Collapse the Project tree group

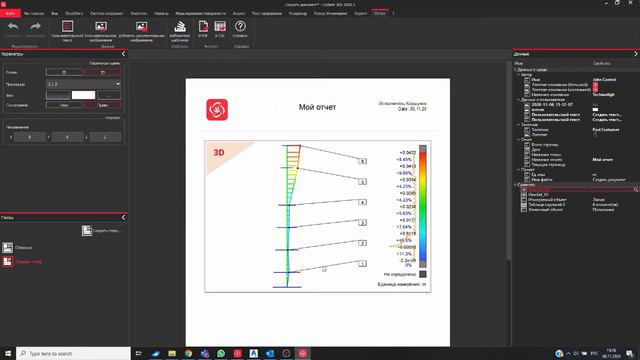(x=519, y=169)
